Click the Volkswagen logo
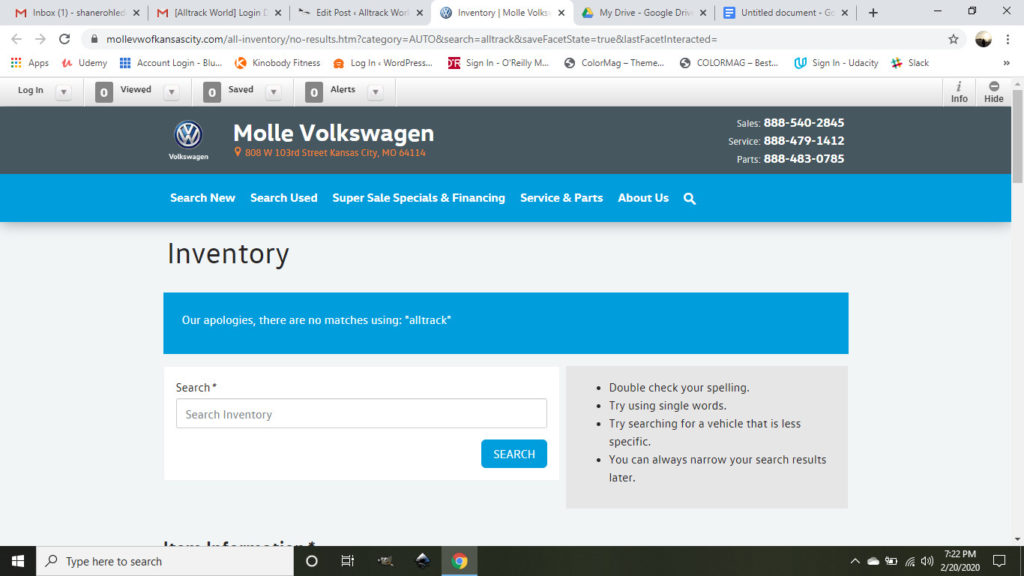 188,140
